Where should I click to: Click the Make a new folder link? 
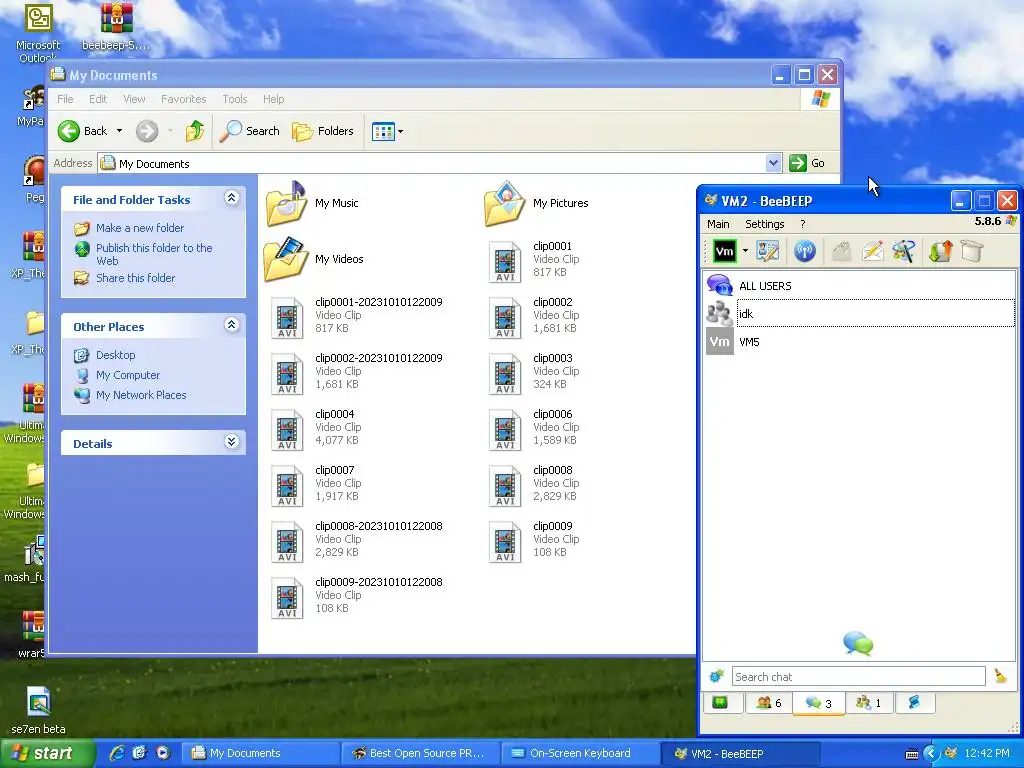click(x=140, y=228)
